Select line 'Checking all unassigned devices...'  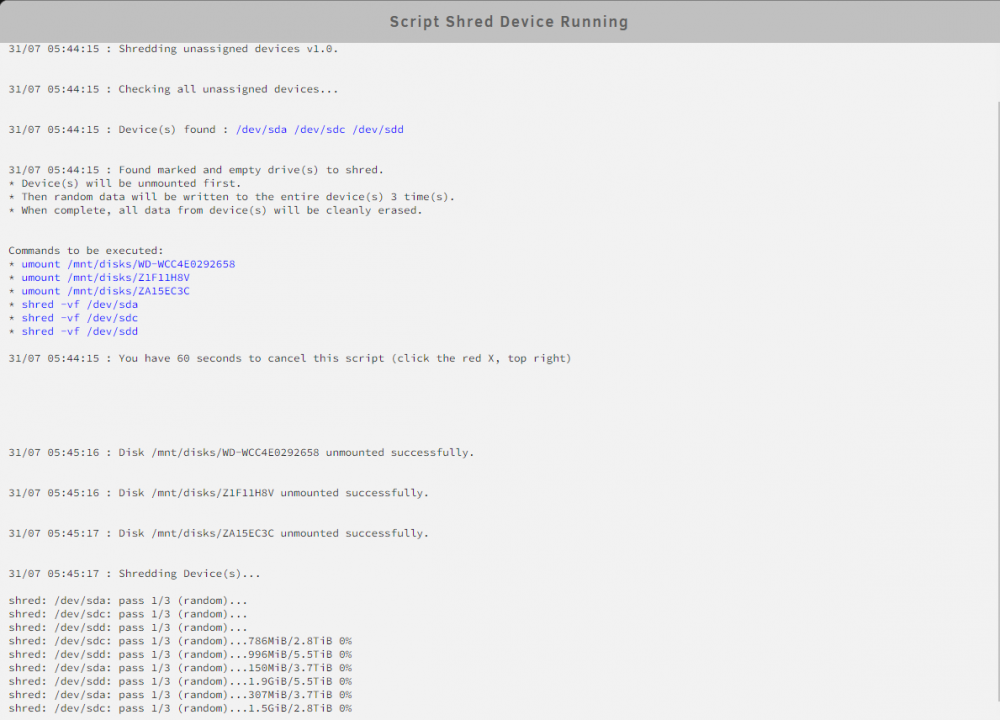point(173,89)
